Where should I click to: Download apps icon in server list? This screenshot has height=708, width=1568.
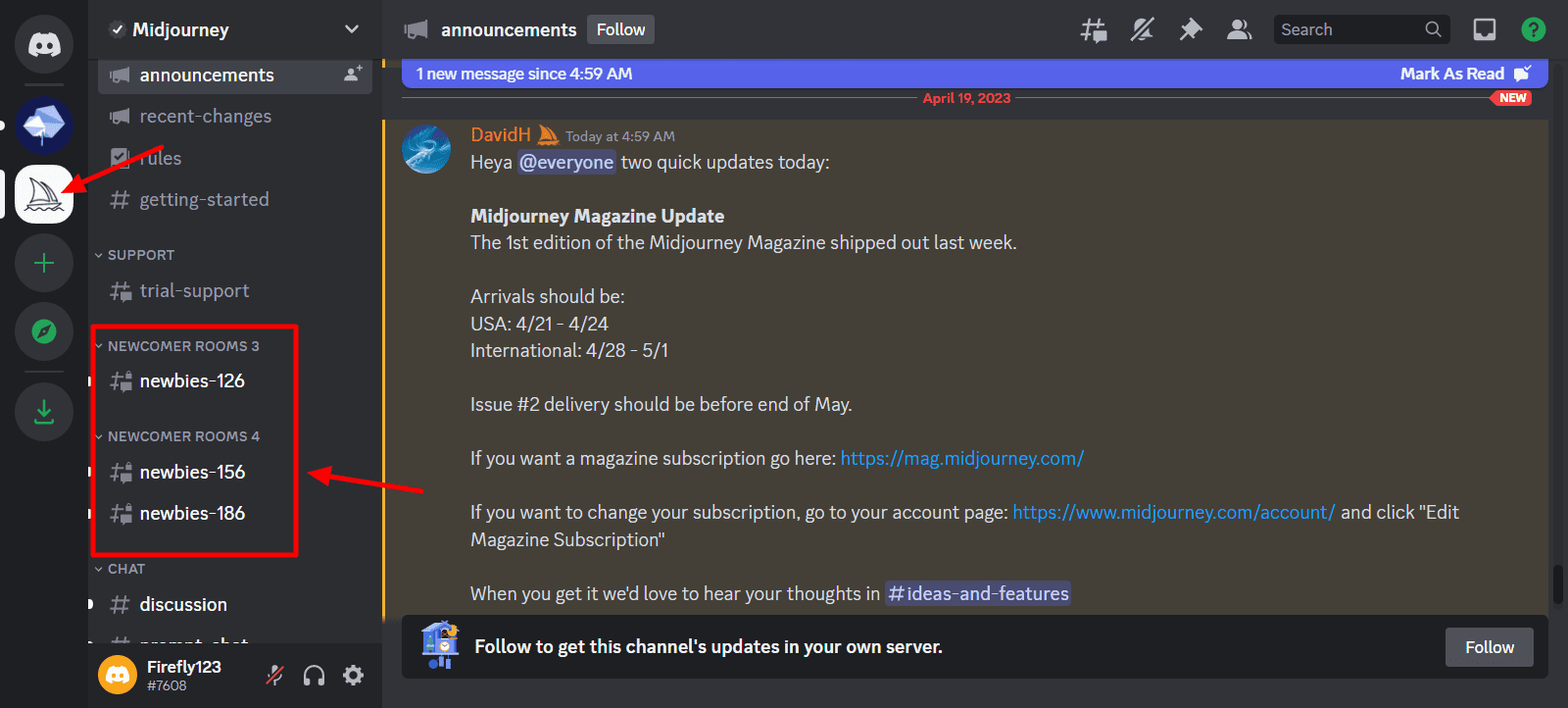(x=44, y=412)
